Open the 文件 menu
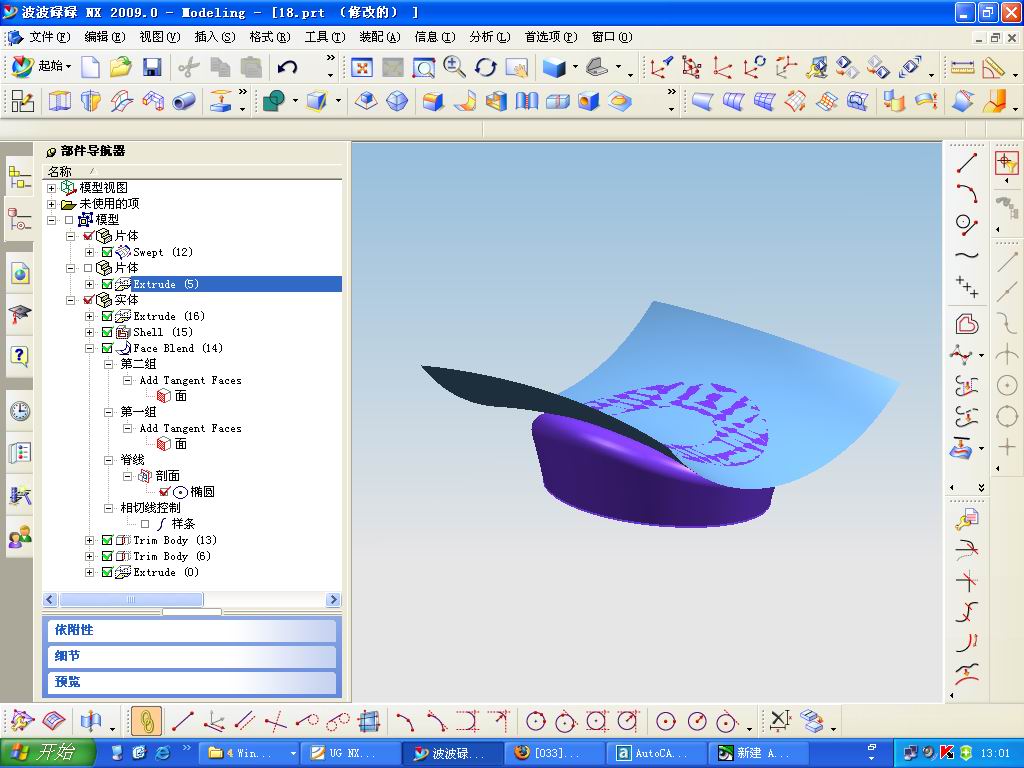 pyautogui.click(x=49, y=37)
